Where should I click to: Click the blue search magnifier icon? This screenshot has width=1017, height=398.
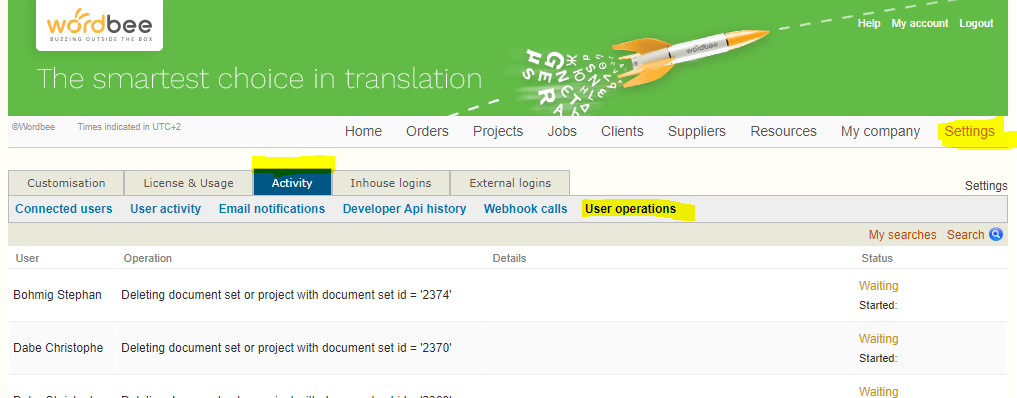996,235
